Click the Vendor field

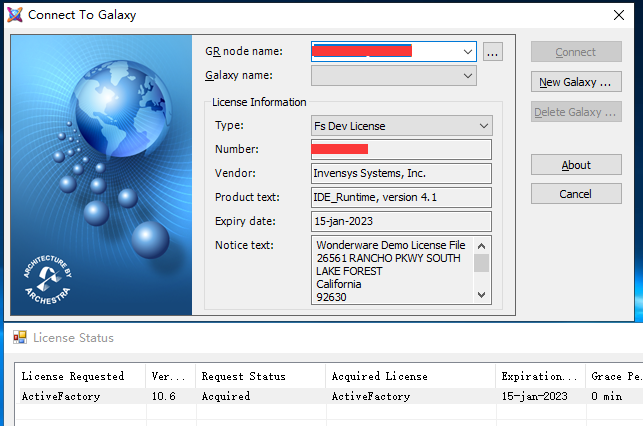point(401,173)
